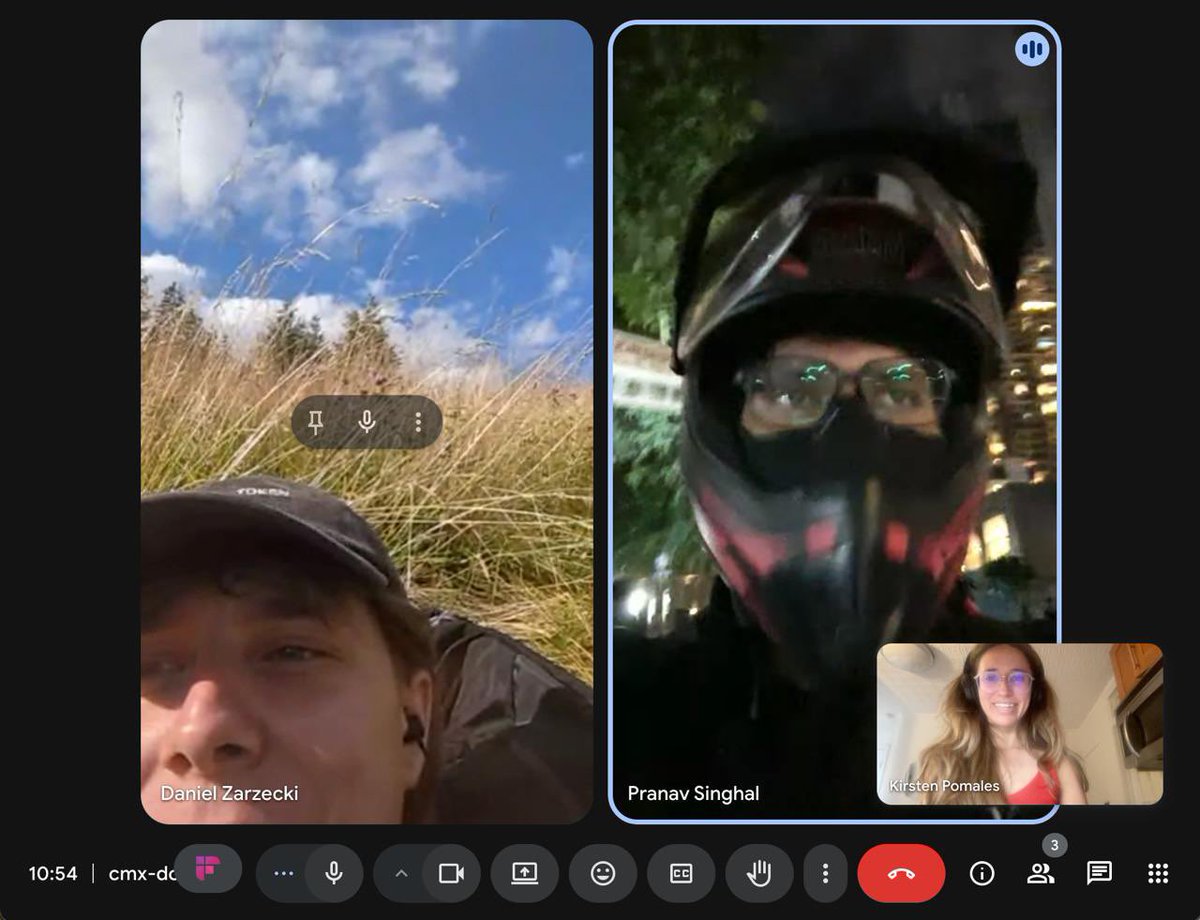Open audio settings three-dot button

[x=283, y=873]
